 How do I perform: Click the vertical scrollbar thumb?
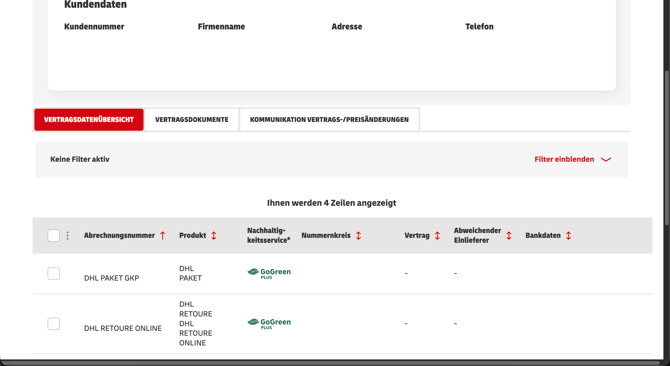(x=667, y=147)
